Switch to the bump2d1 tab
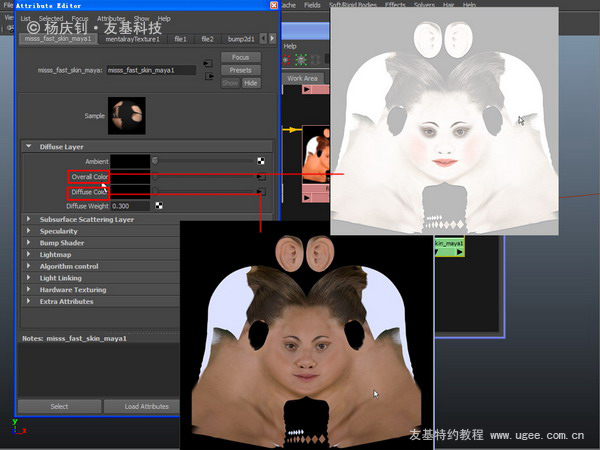The height and width of the screenshot is (450, 600). pos(240,39)
